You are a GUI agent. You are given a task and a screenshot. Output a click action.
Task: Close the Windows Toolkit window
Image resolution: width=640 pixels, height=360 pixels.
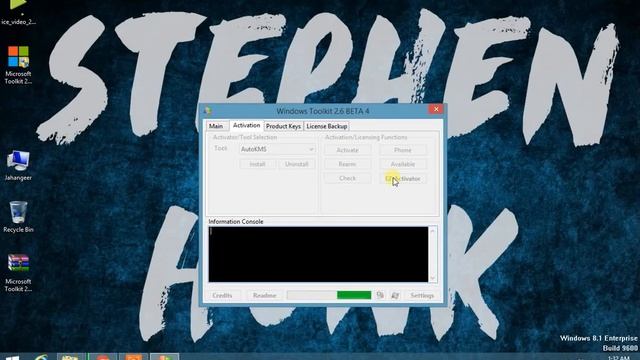coord(436,109)
